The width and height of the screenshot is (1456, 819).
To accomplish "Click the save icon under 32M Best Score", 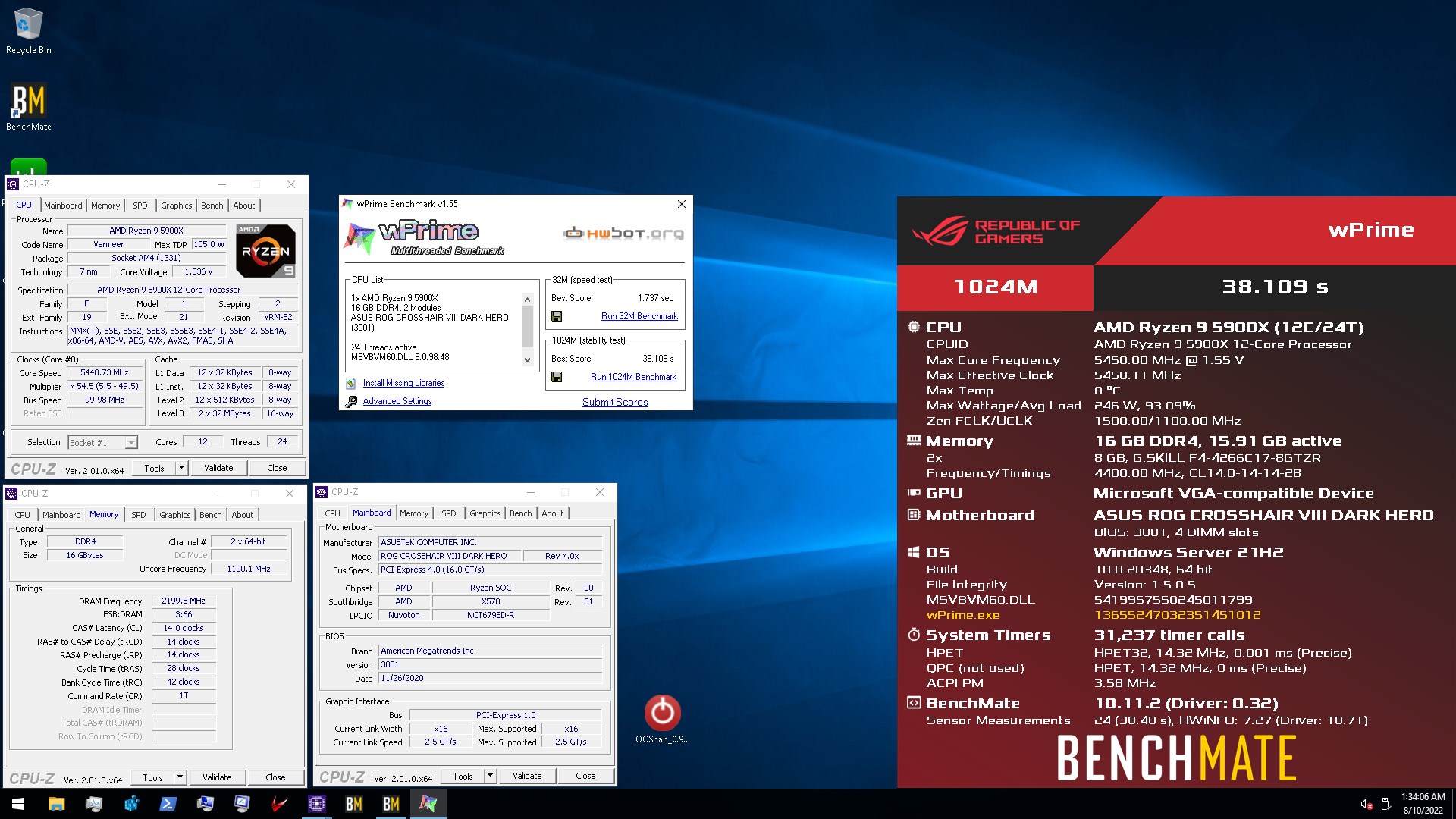I will (557, 316).
